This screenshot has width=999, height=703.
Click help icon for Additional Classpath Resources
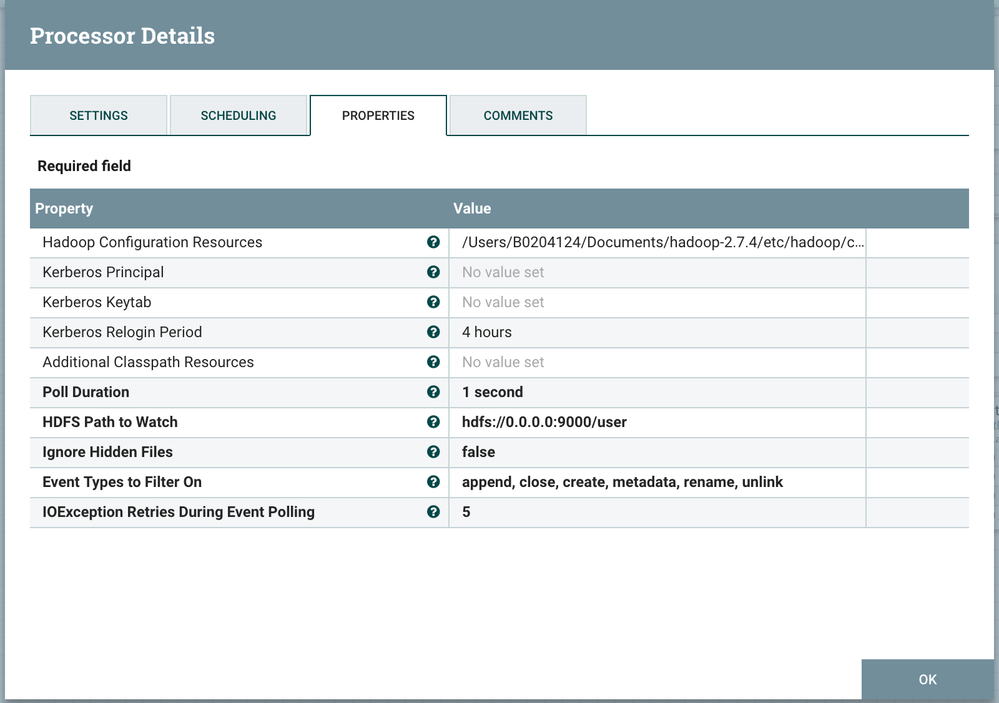pos(433,362)
